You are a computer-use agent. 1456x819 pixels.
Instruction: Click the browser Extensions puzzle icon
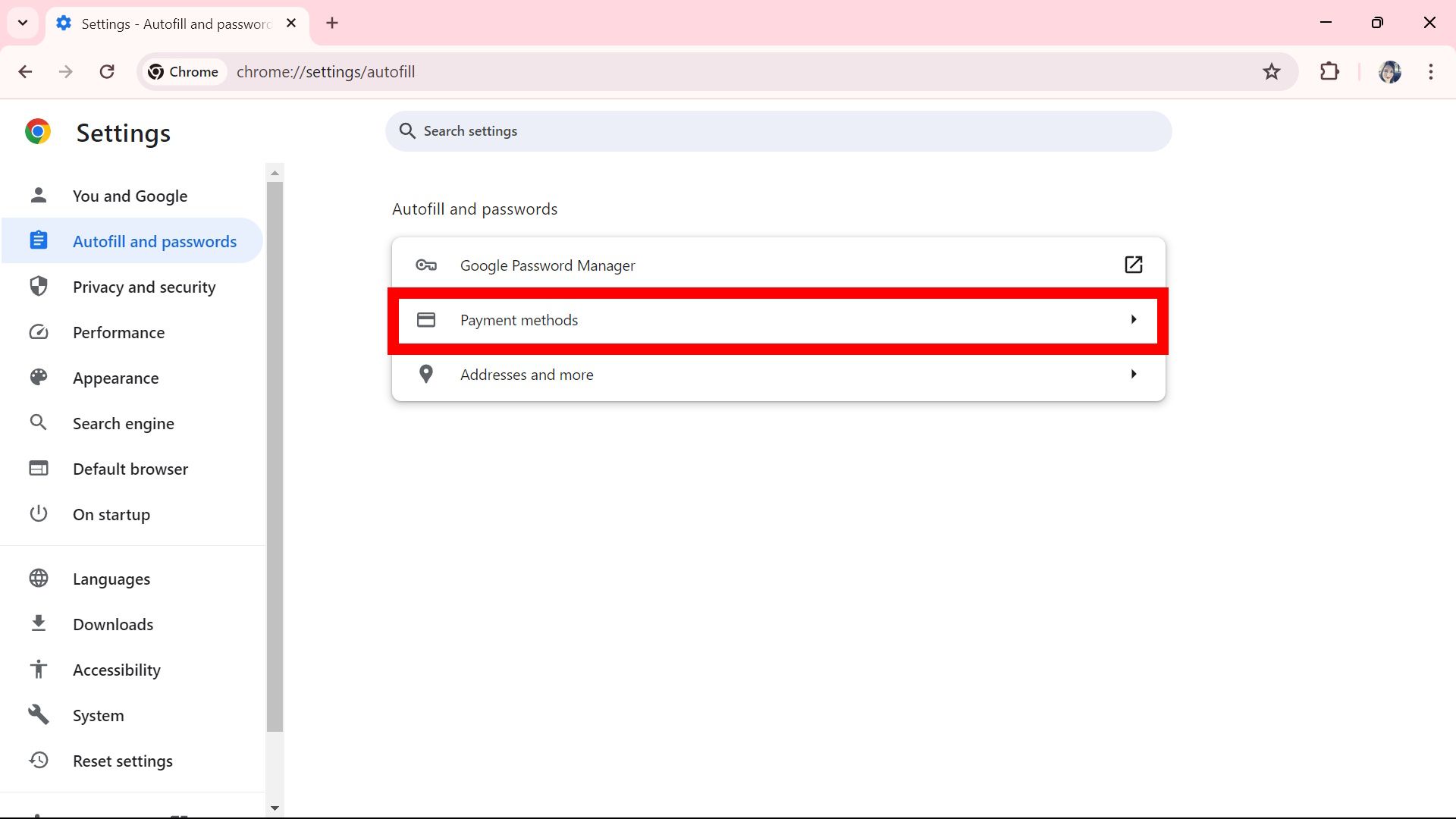tap(1330, 71)
